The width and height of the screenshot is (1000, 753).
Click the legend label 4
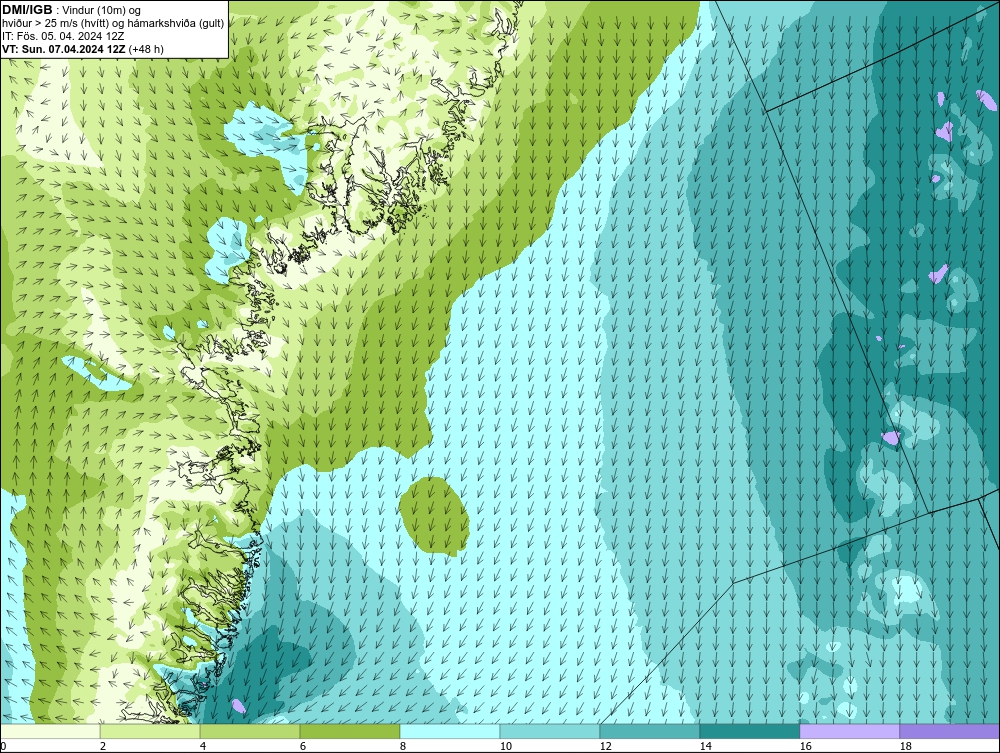coord(203,746)
